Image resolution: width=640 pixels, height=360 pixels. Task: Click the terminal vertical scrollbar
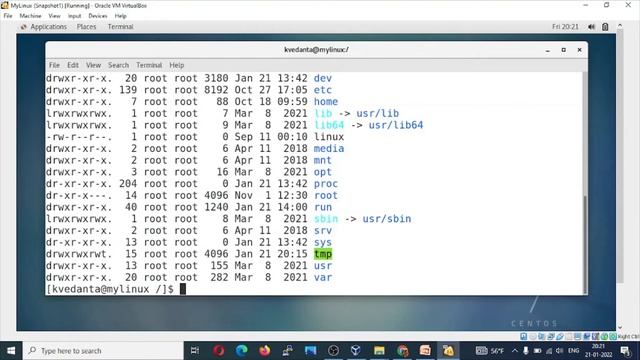pos(585,244)
